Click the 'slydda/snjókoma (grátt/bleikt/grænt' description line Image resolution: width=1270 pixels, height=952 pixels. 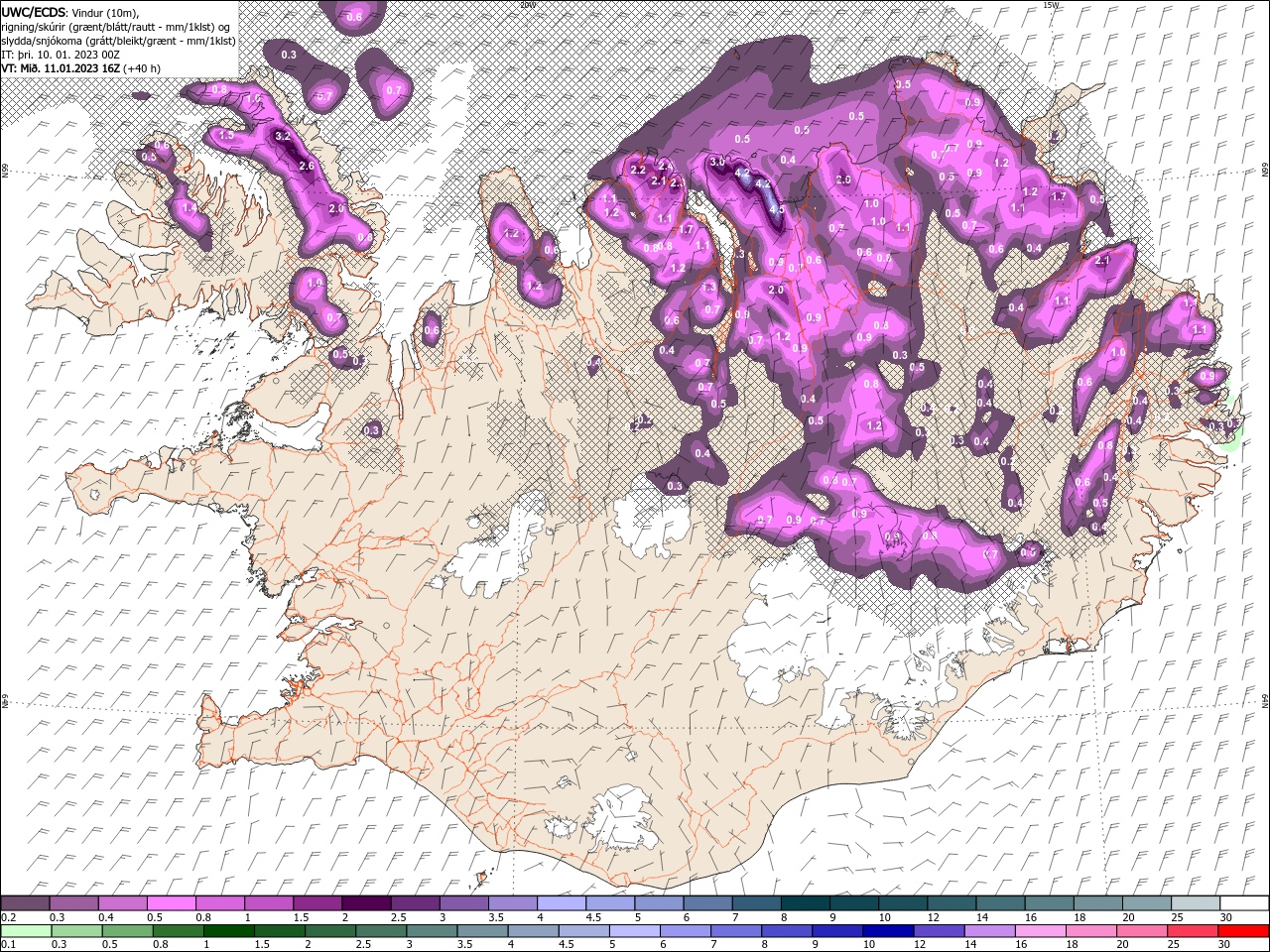point(119,41)
